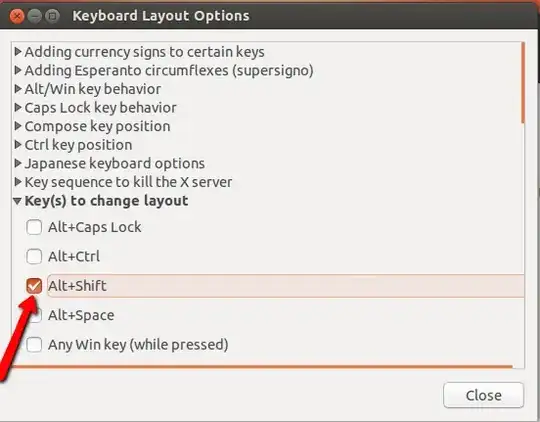Click the Close button
This screenshot has width=540, height=422.
coord(484,395)
